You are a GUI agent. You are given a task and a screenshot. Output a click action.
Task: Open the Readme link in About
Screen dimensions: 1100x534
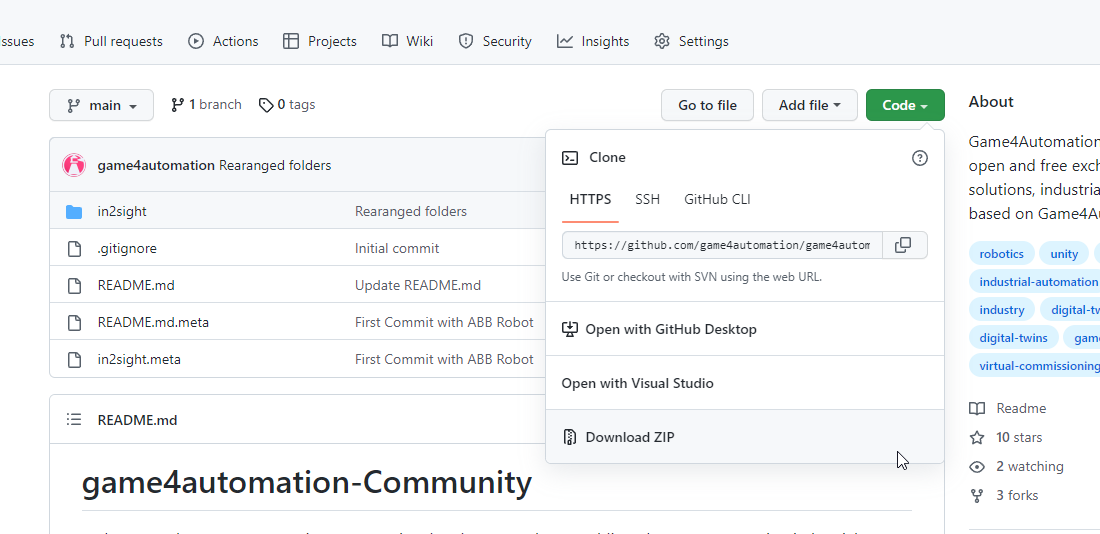click(1008, 408)
